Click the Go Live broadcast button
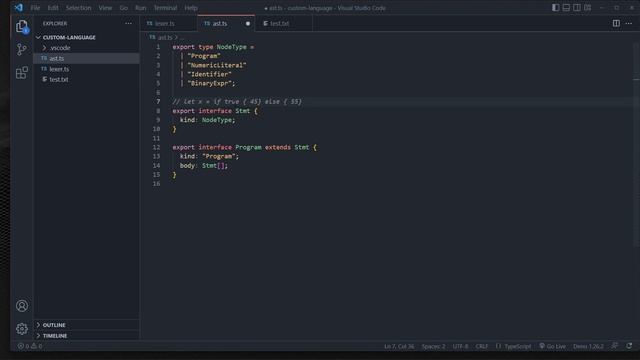The width and height of the screenshot is (640, 360). [552, 346]
